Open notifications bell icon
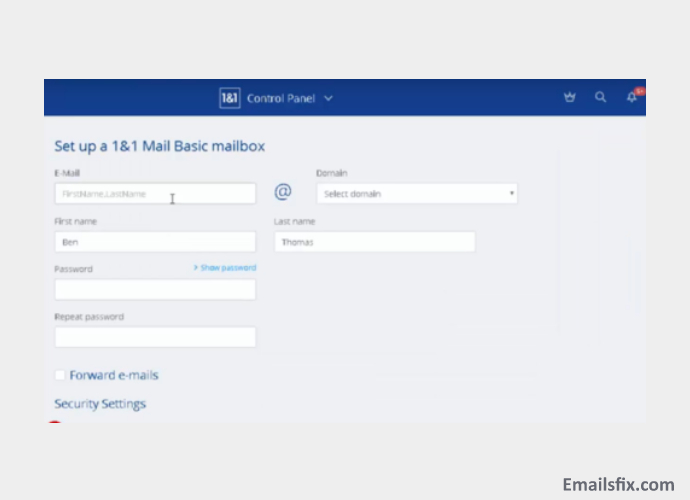 [x=632, y=97]
